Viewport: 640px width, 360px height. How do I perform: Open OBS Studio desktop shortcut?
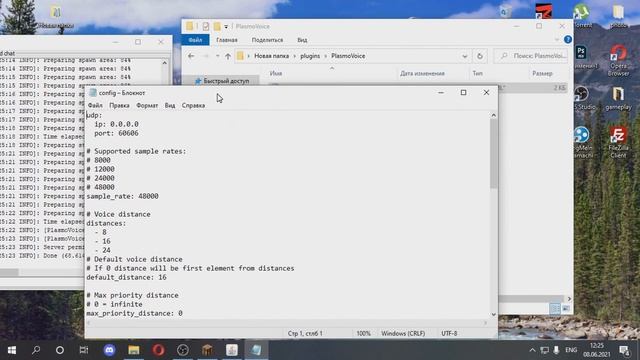tap(582, 98)
